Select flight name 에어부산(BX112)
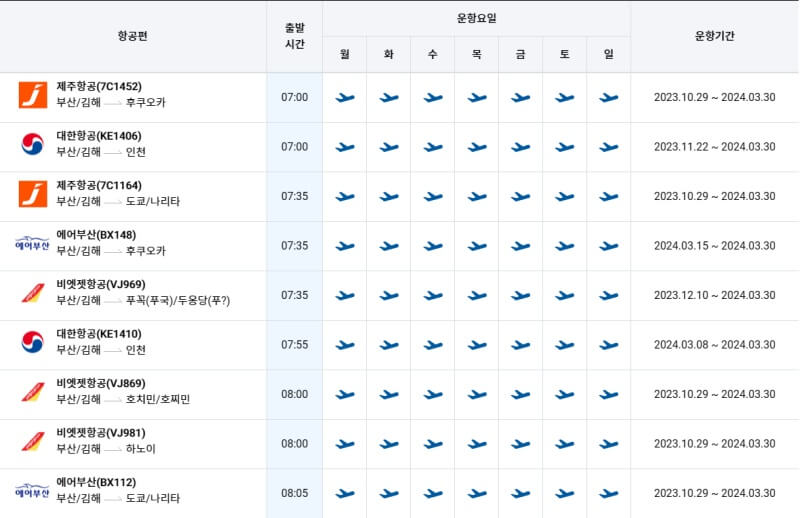Screen dimensions: 800x518 pos(96,482)
